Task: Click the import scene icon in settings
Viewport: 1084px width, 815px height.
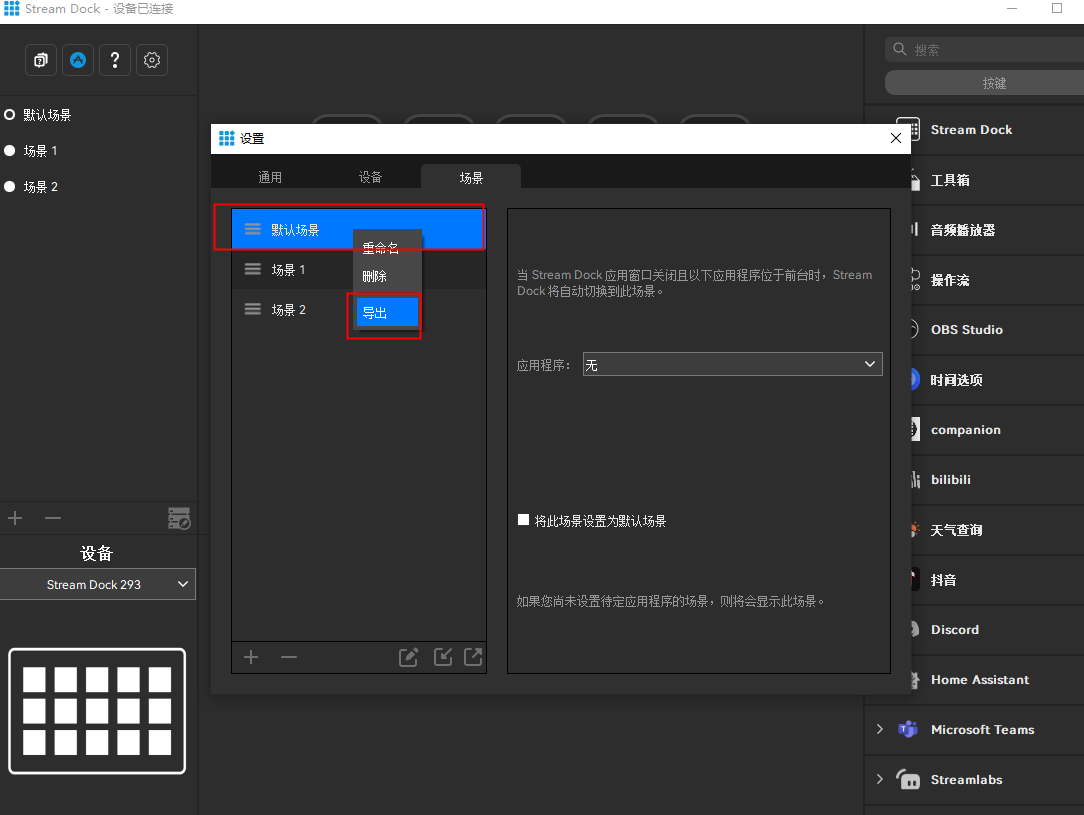Action: pyautogui.click(x=443, y=657)
